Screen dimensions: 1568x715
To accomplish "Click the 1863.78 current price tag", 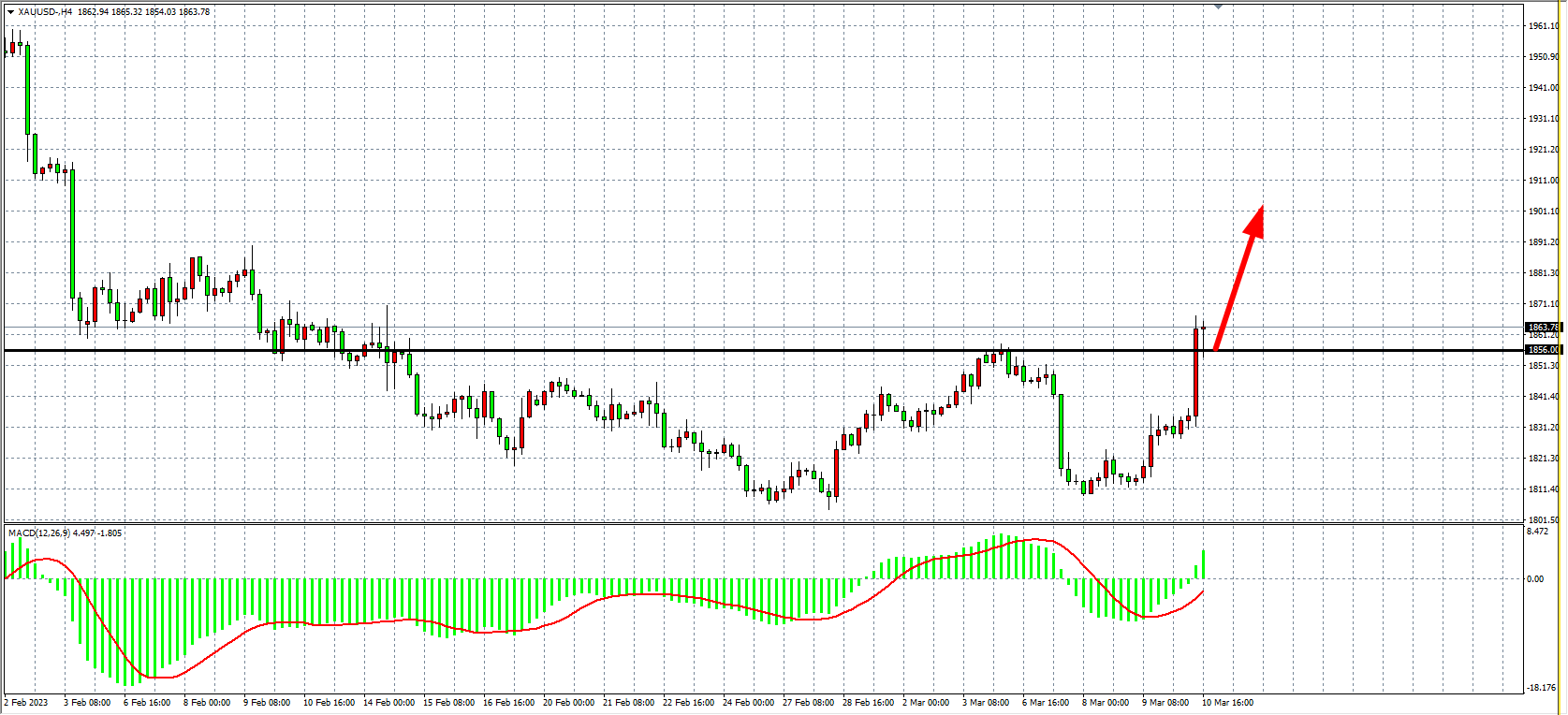I will (x=1543, y=328).
